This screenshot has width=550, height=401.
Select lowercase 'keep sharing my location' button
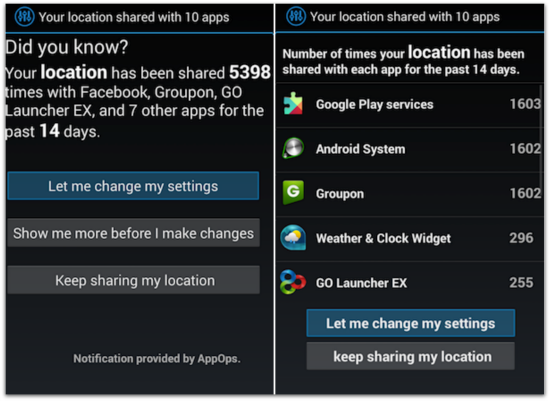point(411,356)
